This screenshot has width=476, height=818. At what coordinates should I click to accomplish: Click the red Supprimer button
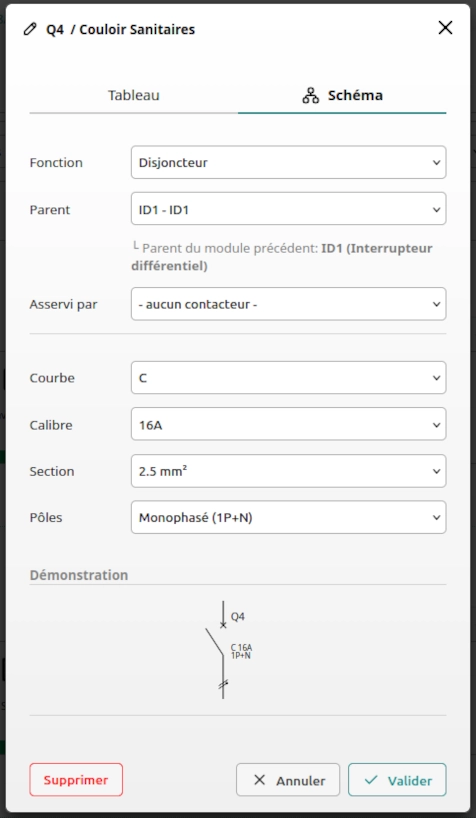[76, 780]
